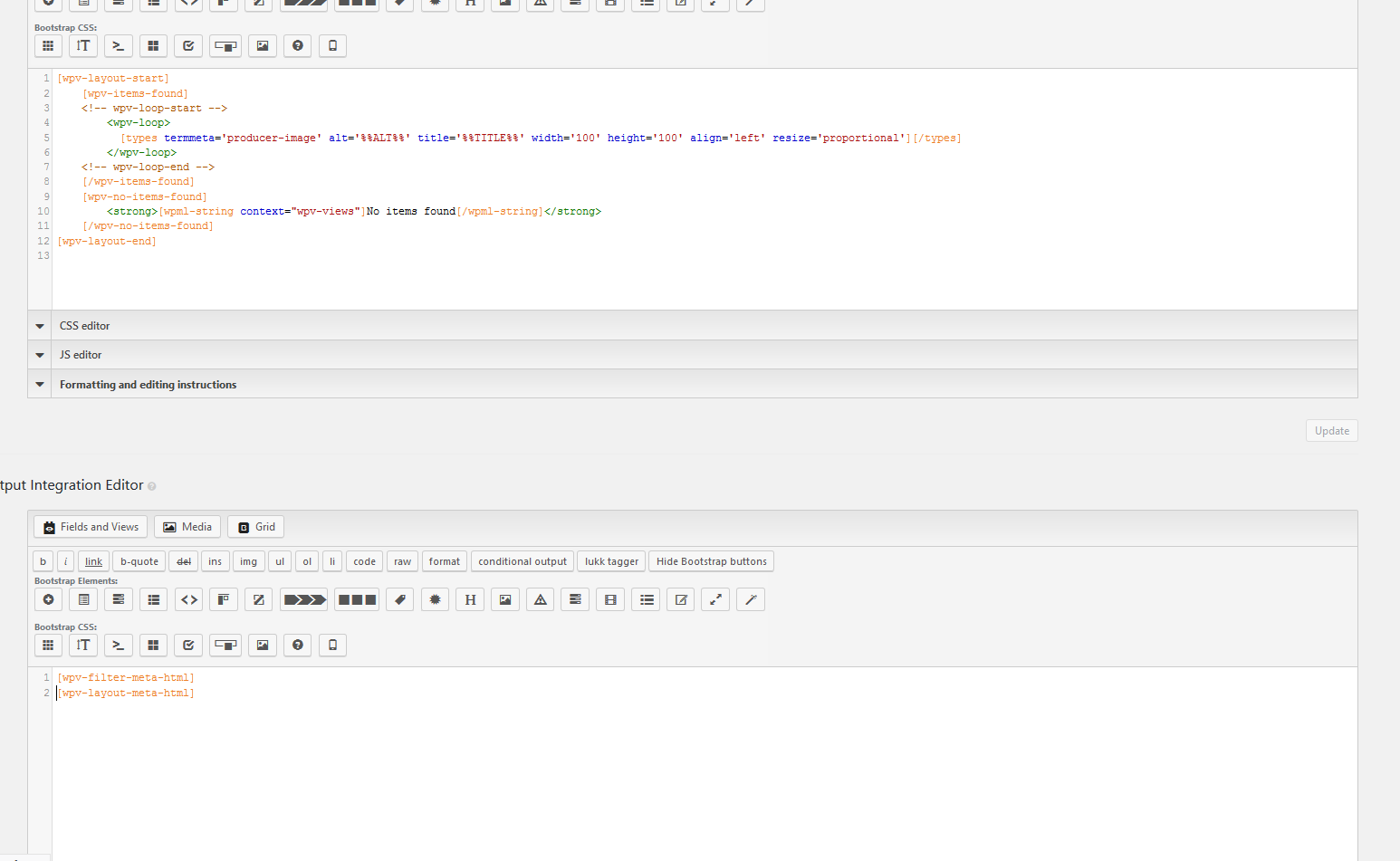Select the typography icon in Bootstrap CSS row
Screen dimensions: 1400x861
[x=82, y=645]
